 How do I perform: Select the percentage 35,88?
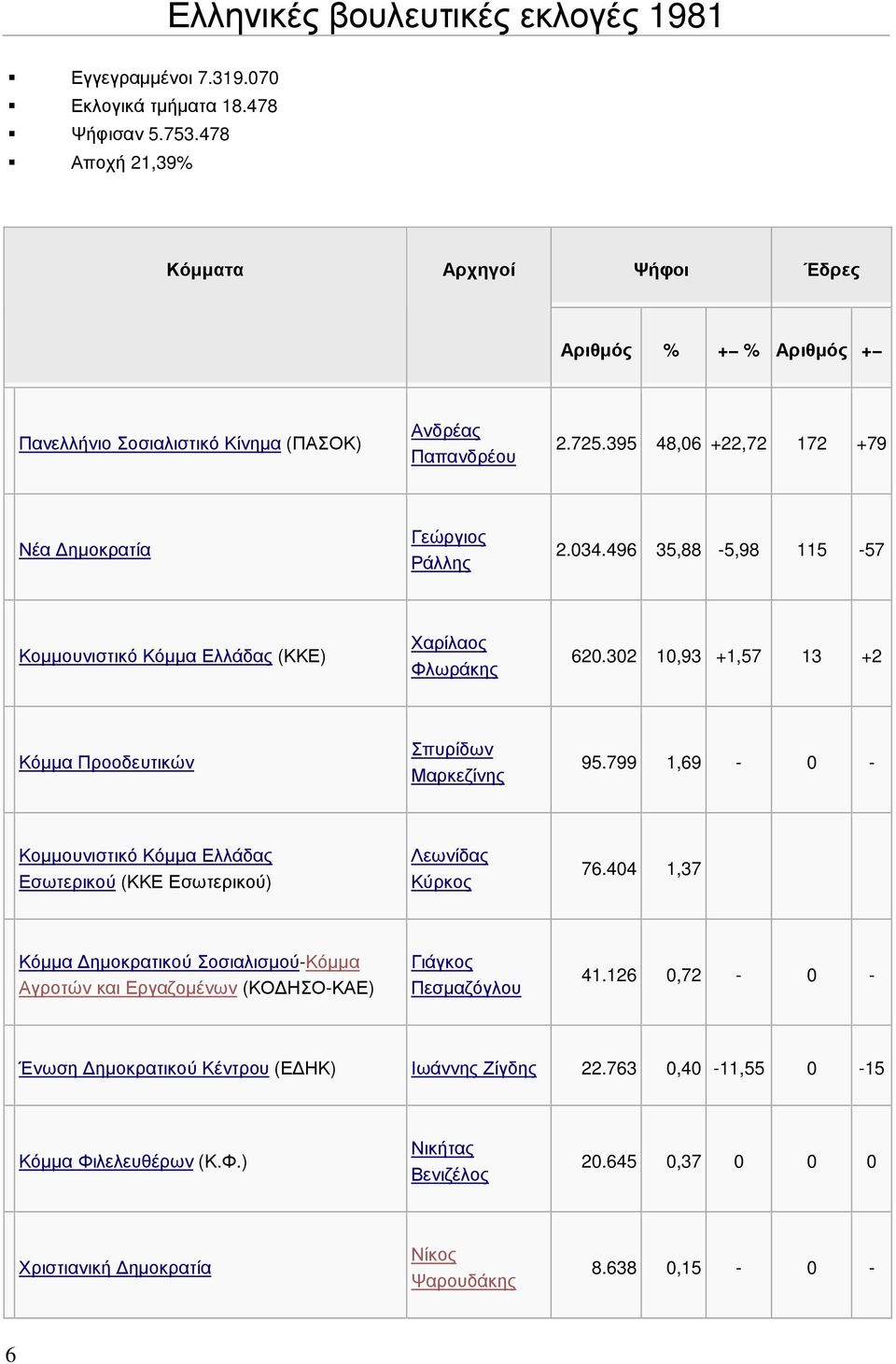click(679, 550)
